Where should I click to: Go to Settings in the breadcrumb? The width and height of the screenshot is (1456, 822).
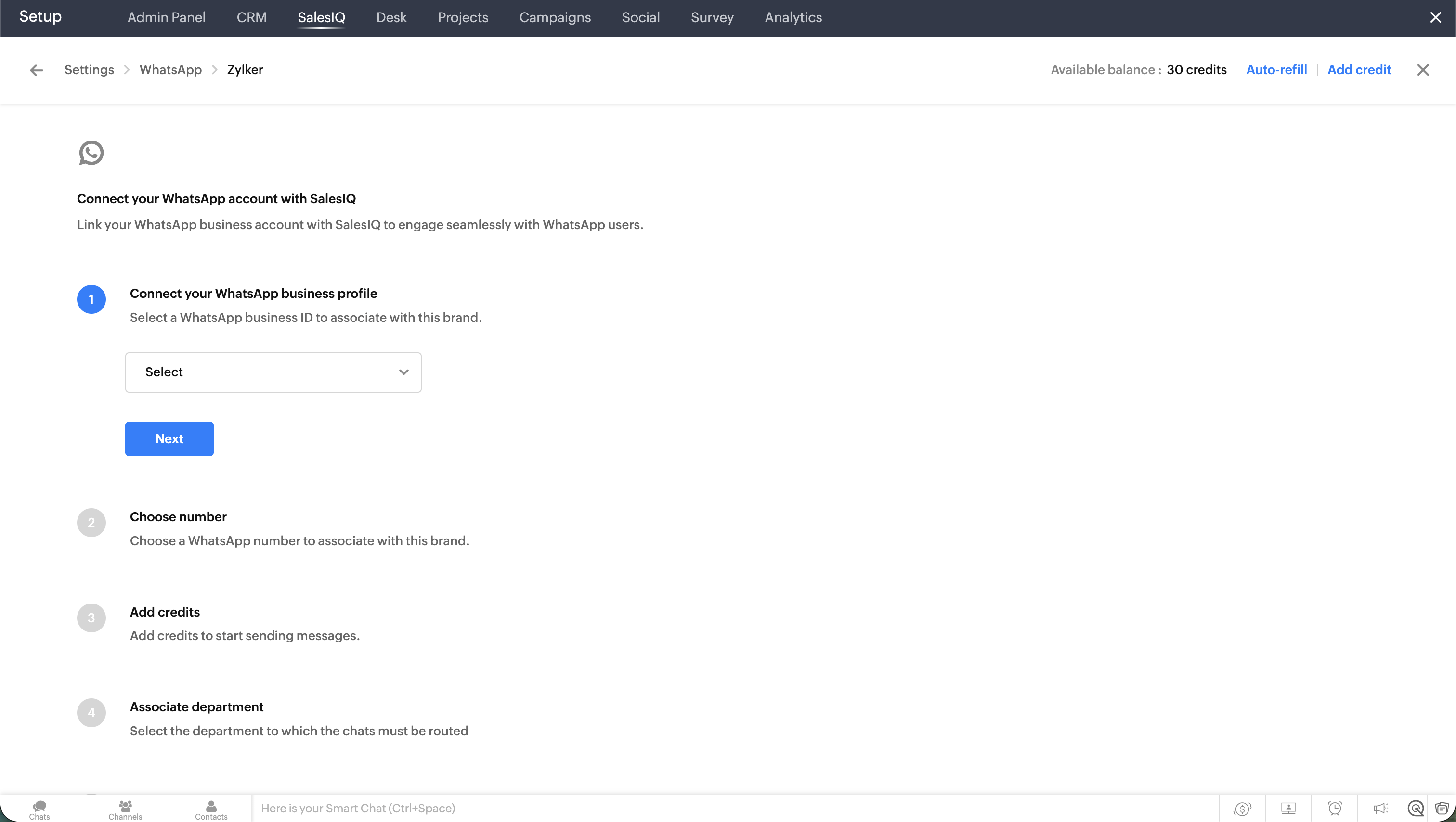click(x=89, y=70)
